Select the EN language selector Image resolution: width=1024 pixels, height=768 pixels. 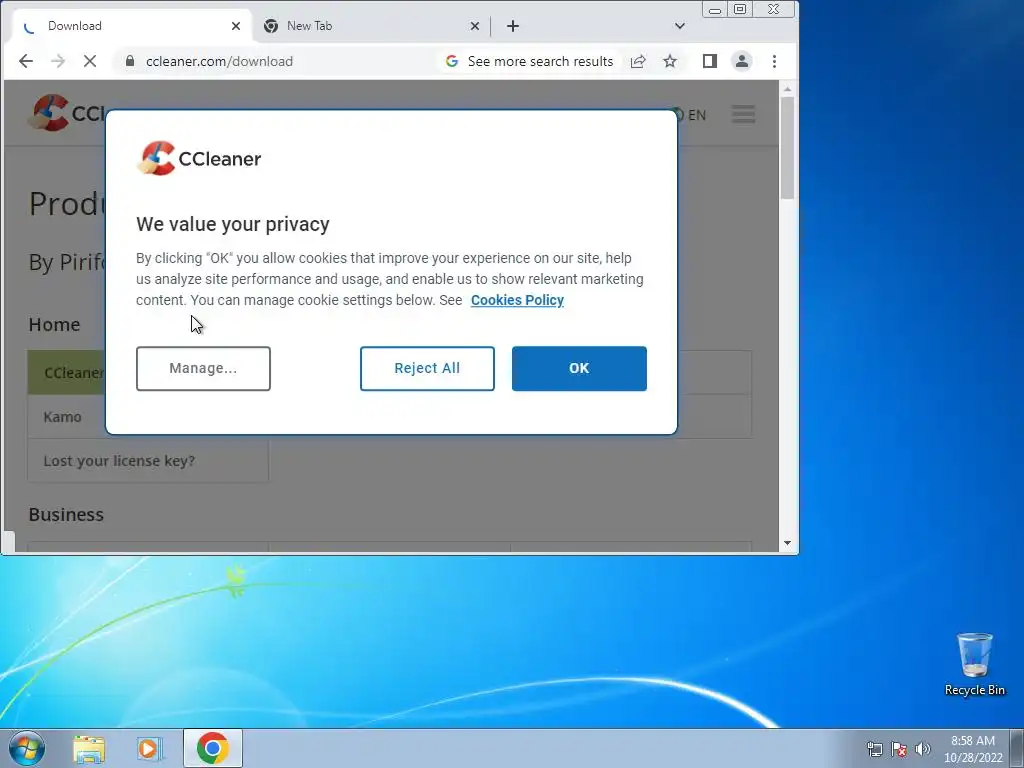tap(690, 116)
